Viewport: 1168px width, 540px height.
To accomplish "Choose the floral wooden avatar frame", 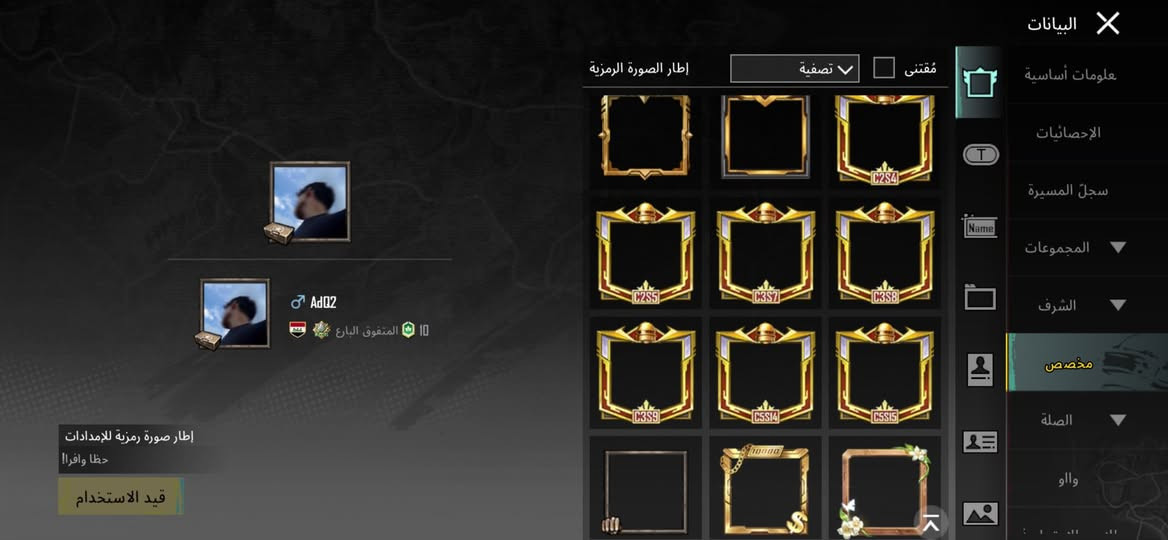I will [885, 489].
